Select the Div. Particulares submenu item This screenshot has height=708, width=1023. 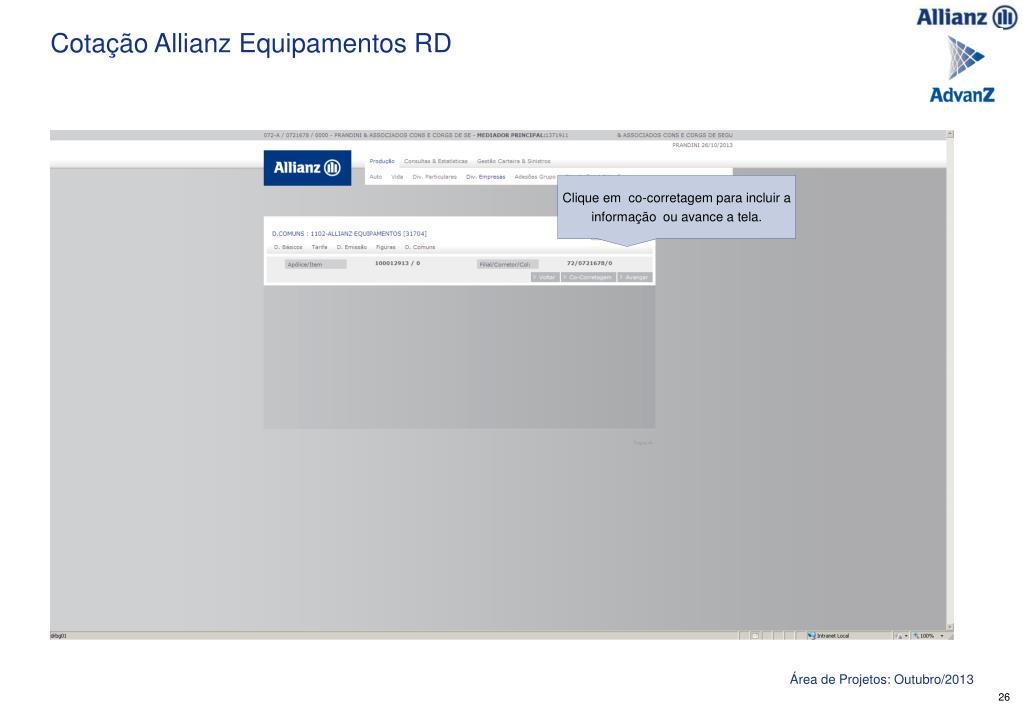click(x=435, y=177)
